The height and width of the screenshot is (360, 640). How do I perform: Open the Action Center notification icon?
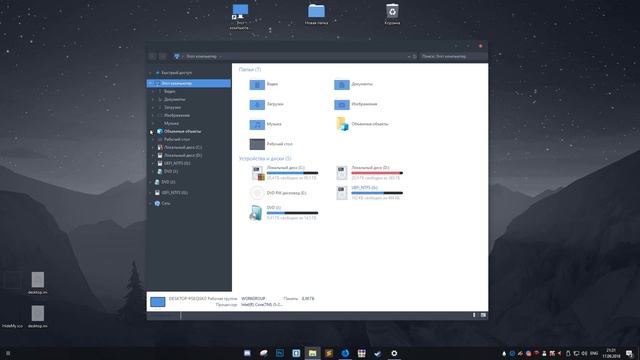pos(629,353)
